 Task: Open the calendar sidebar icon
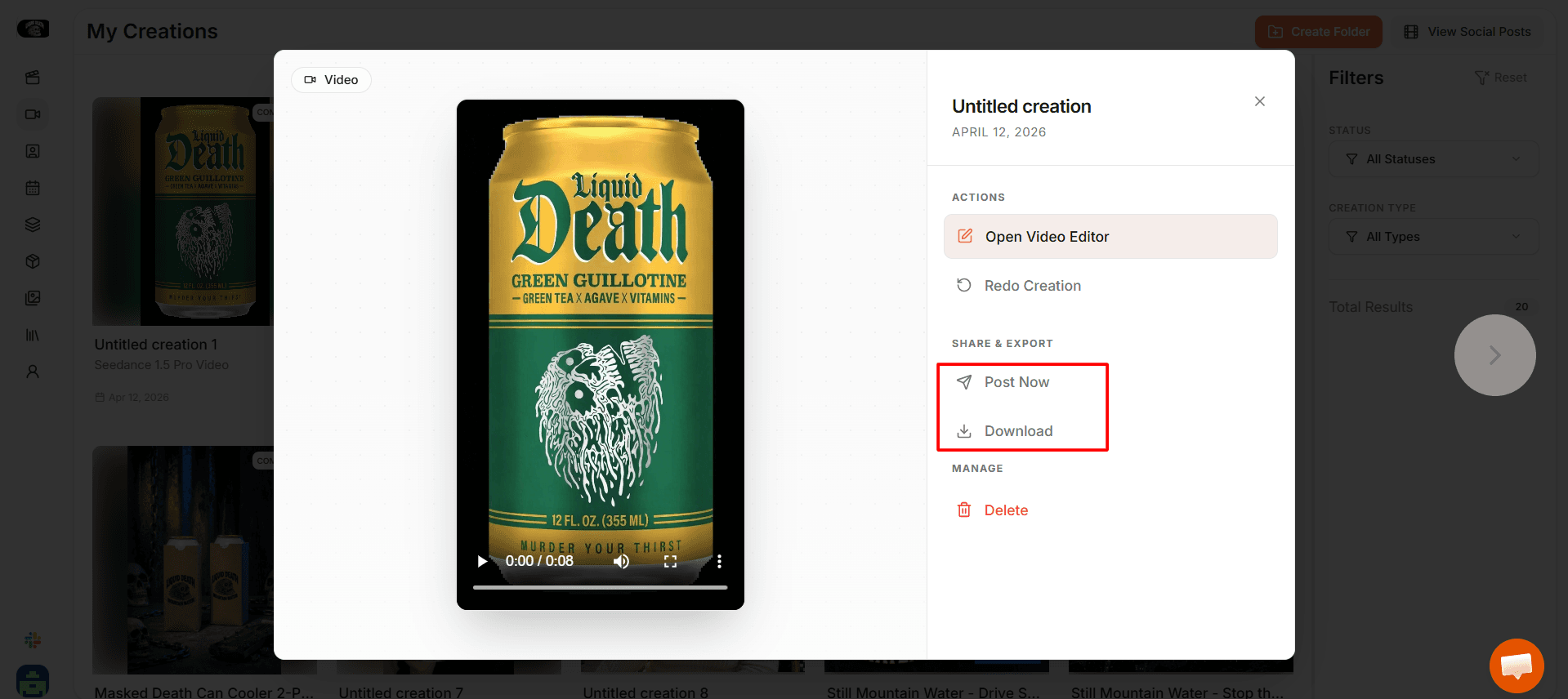coord(33,188)
